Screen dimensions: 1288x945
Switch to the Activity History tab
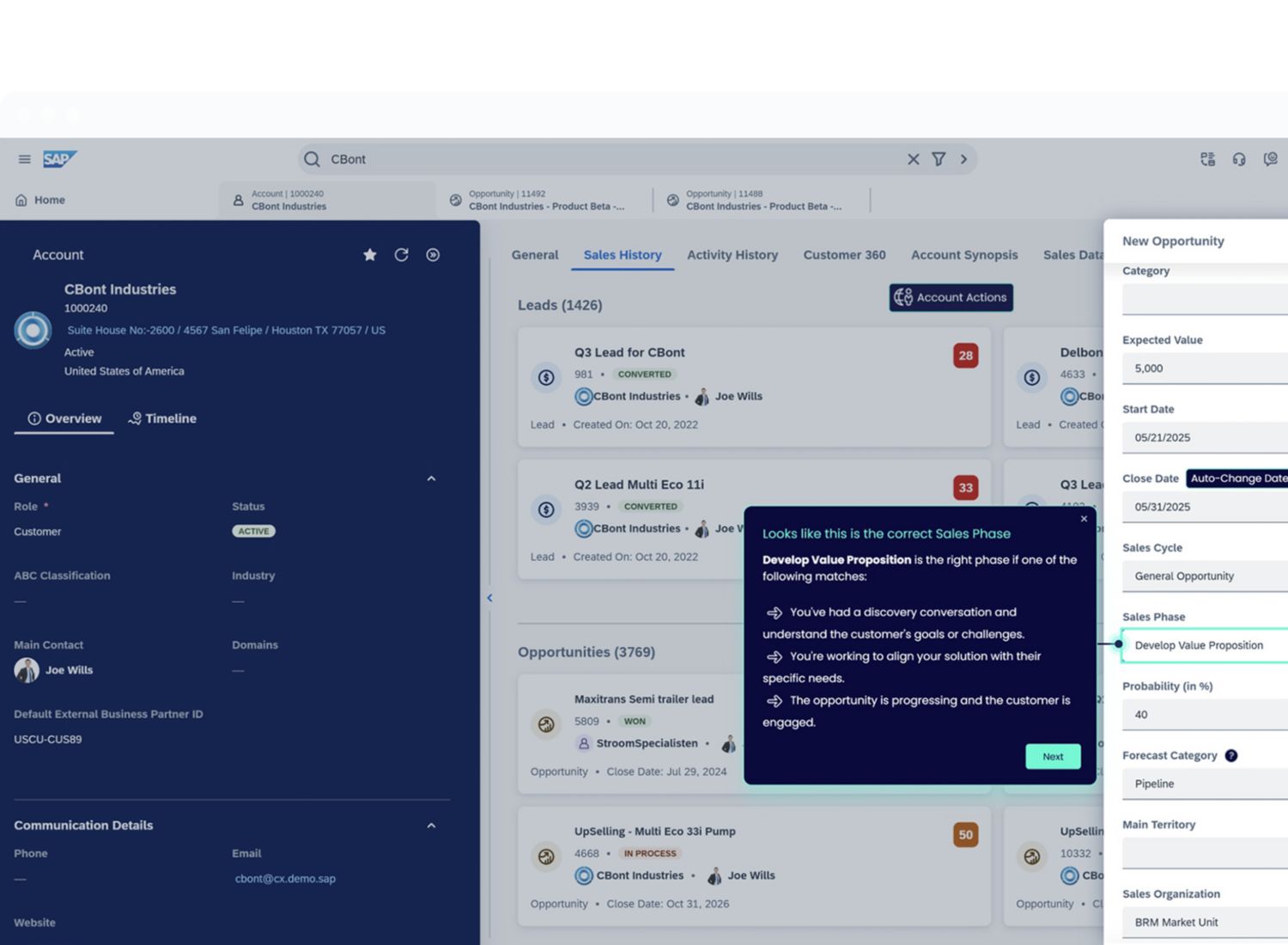tap(732, 255)
